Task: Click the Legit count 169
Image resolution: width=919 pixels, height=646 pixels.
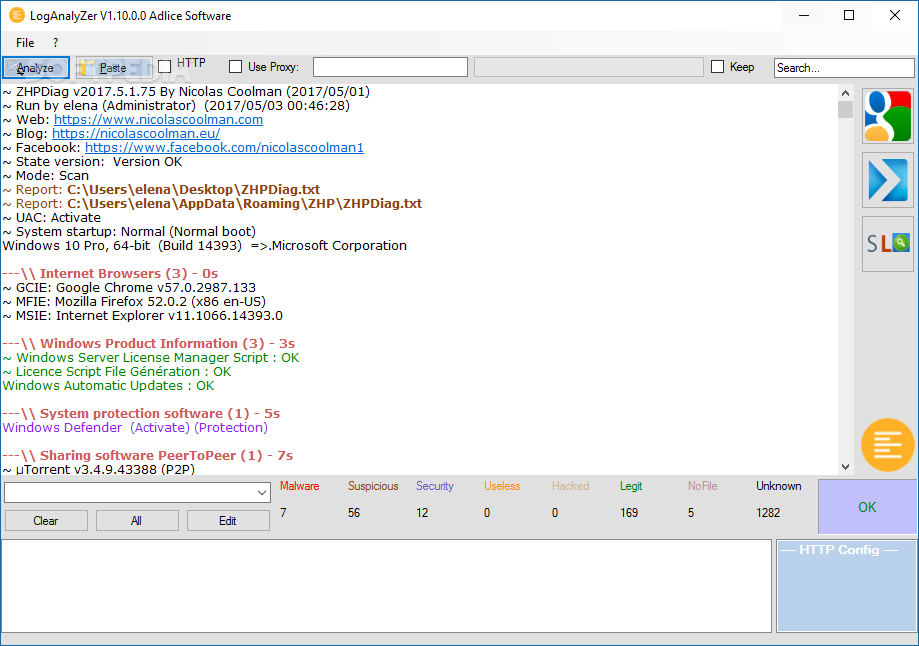Action: pos(629,513)
